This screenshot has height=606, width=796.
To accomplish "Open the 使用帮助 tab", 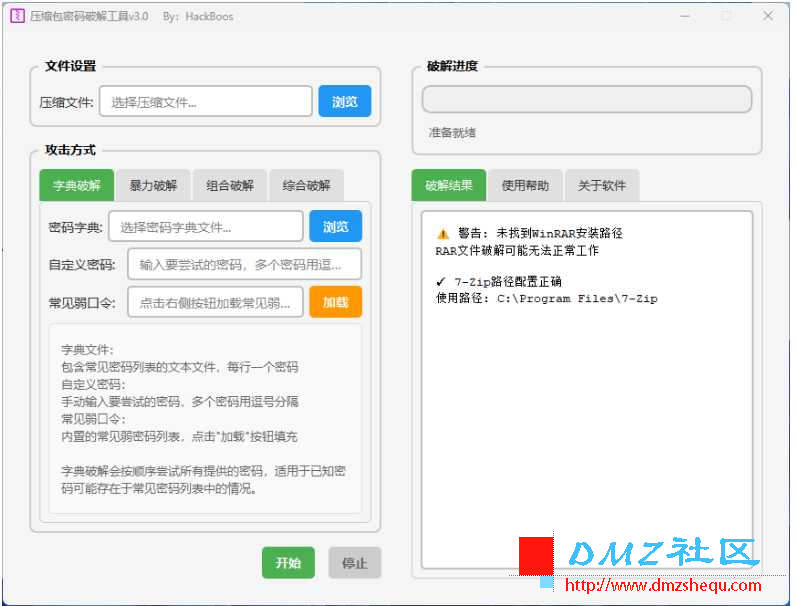I will tap(525, 185).
